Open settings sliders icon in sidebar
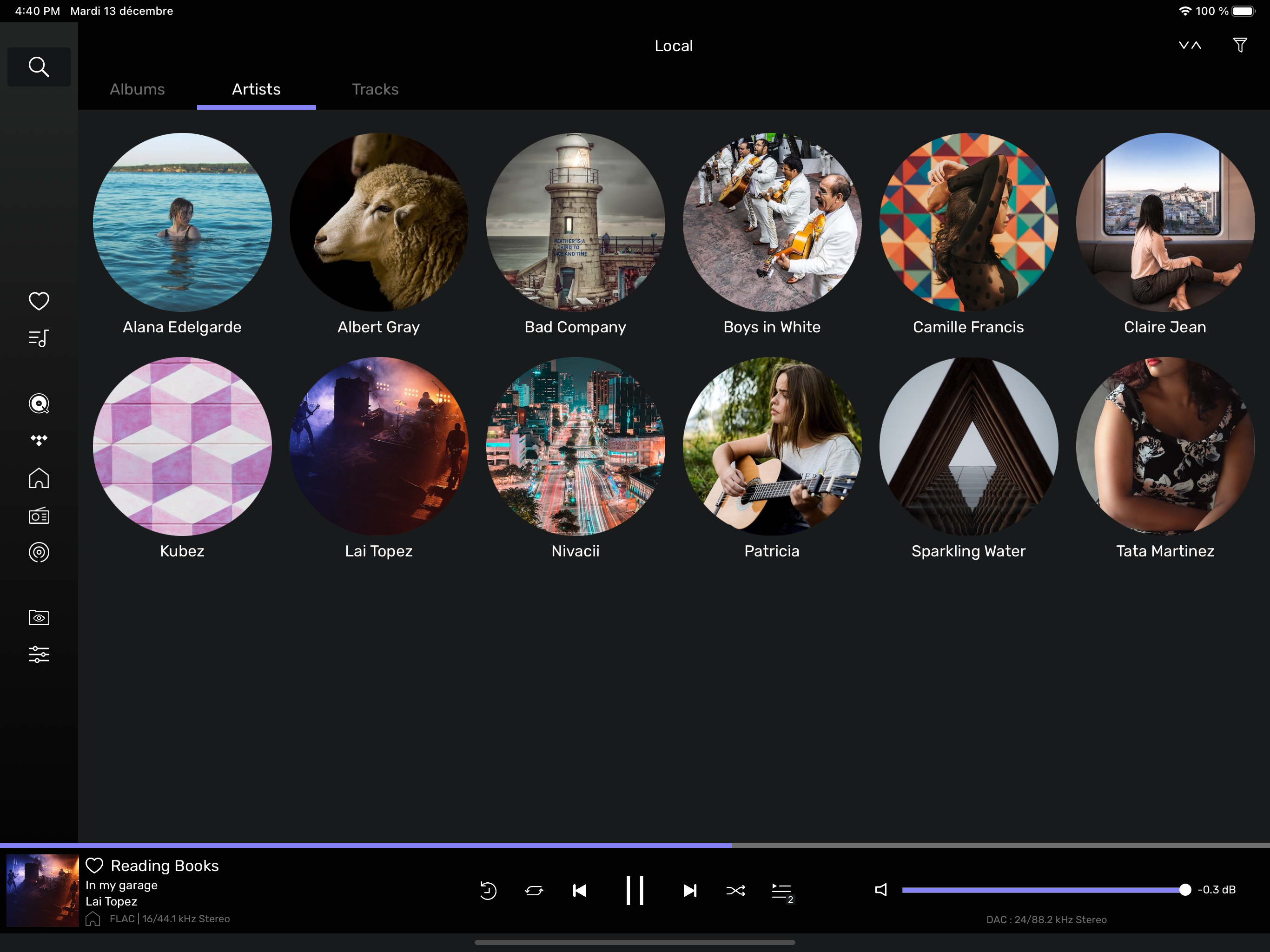This screenshot has height=952, width=1270. tap(39, 654)
